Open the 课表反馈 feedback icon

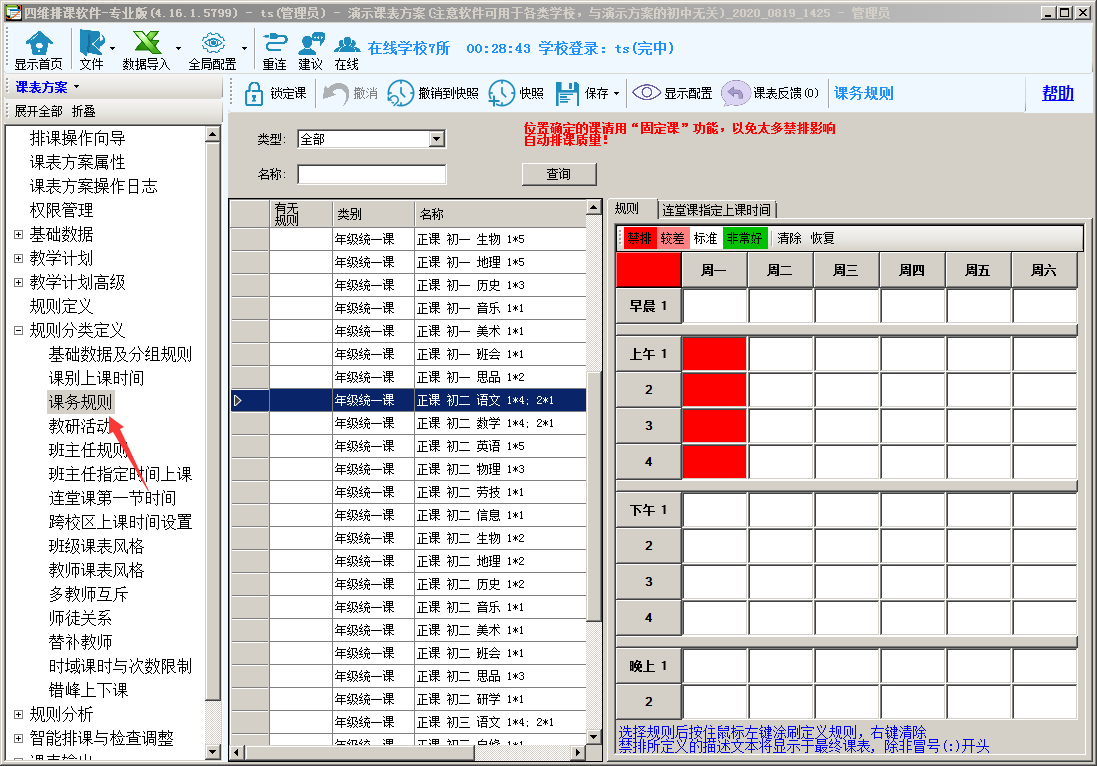(736, 93)
